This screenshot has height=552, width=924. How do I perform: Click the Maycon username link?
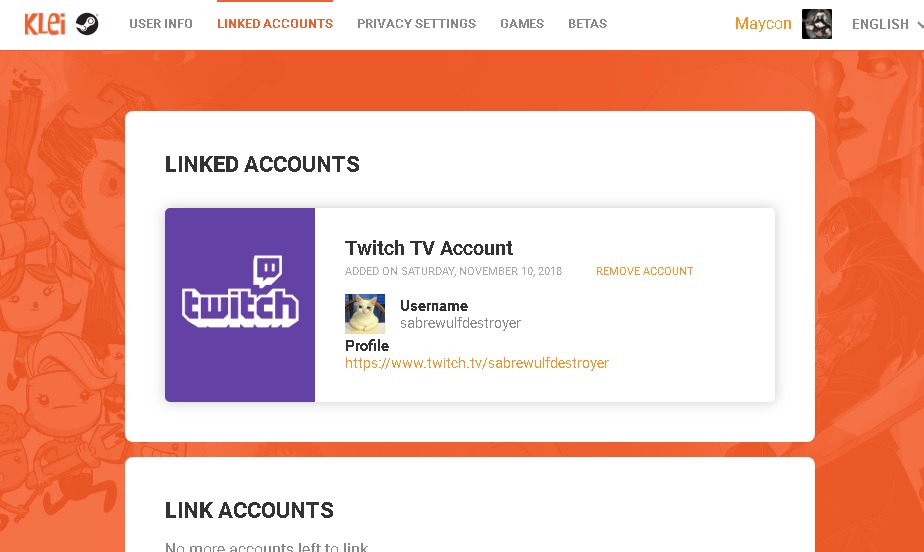[x=763, y=24]
